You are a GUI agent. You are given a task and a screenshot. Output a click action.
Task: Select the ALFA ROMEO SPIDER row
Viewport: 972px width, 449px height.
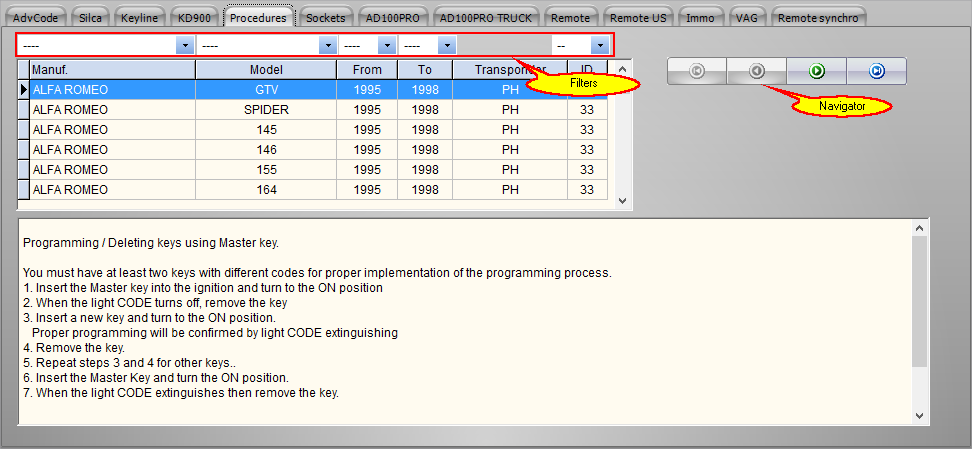[x=266, y=110]
